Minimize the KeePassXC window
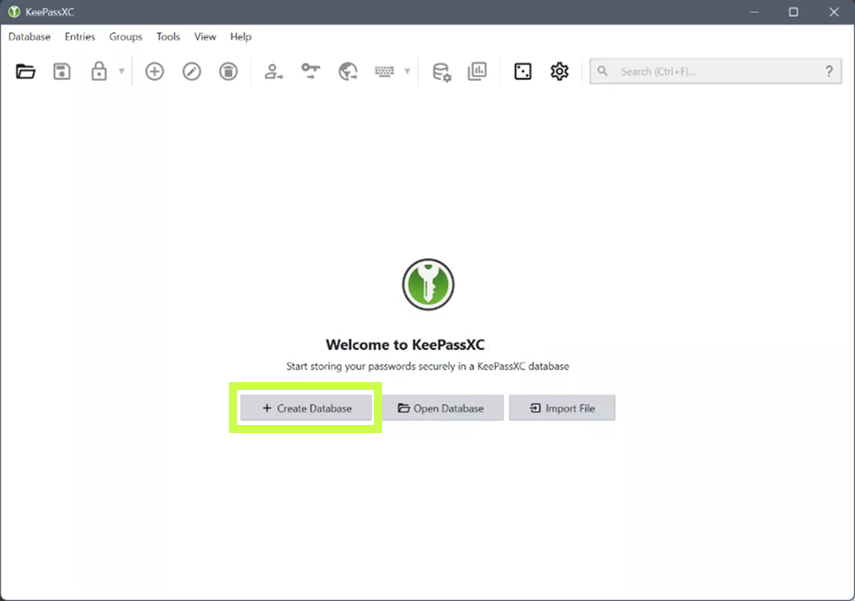 (x=754, y=12)
